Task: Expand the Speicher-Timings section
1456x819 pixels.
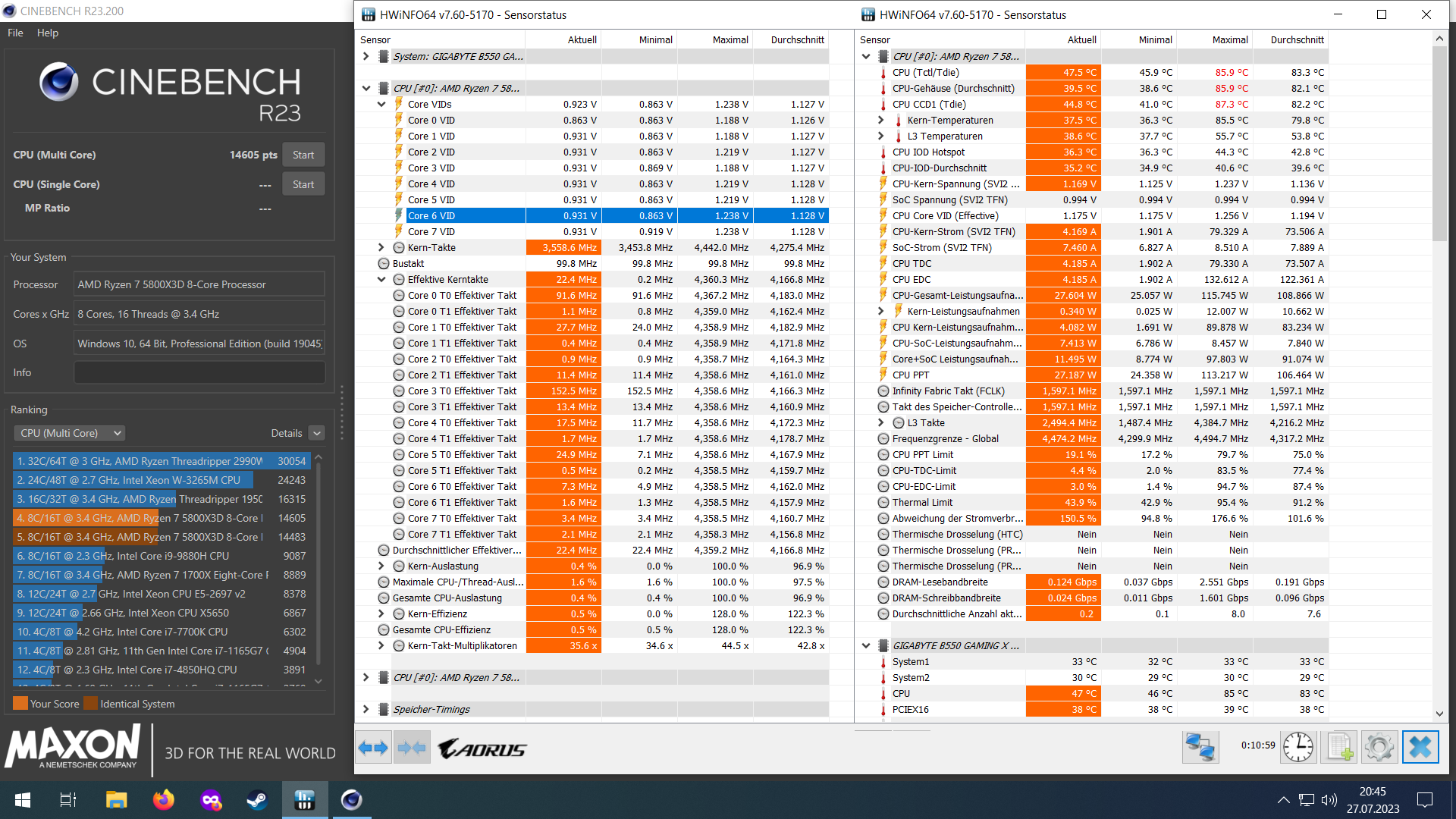Action: coord(366,709)
